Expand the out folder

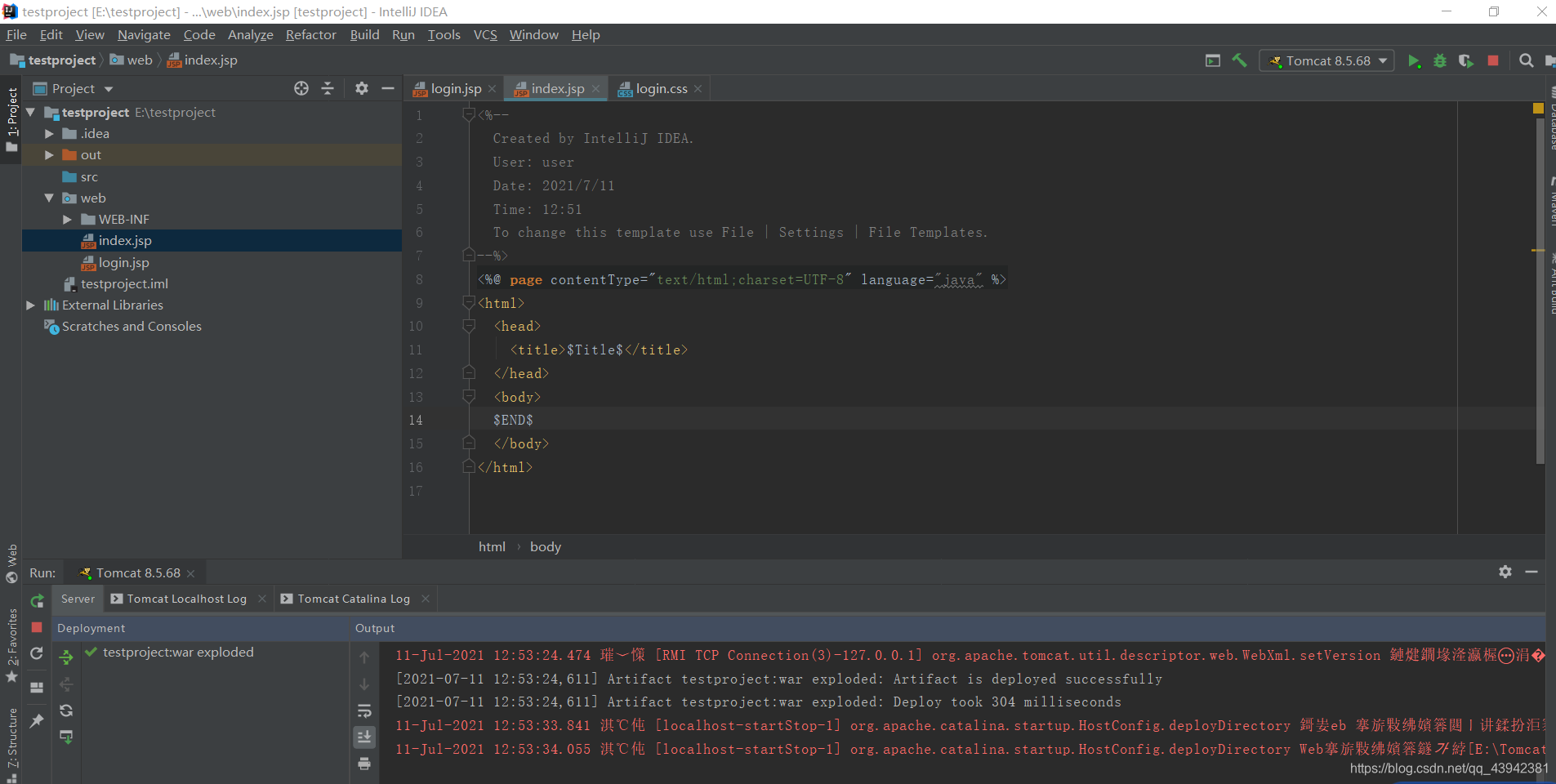[49, 155]
